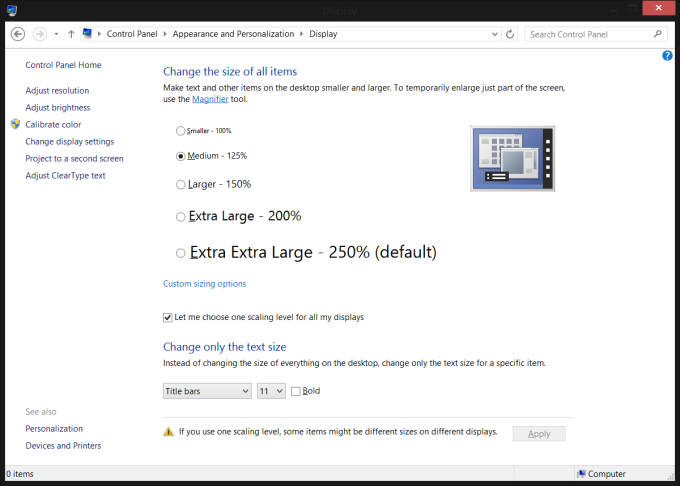Image resolution: width=680 pixels, height=486 pixels.
Task: Click the Back navigation arrow
Action: pyautogui.click(x=18, y=34)
